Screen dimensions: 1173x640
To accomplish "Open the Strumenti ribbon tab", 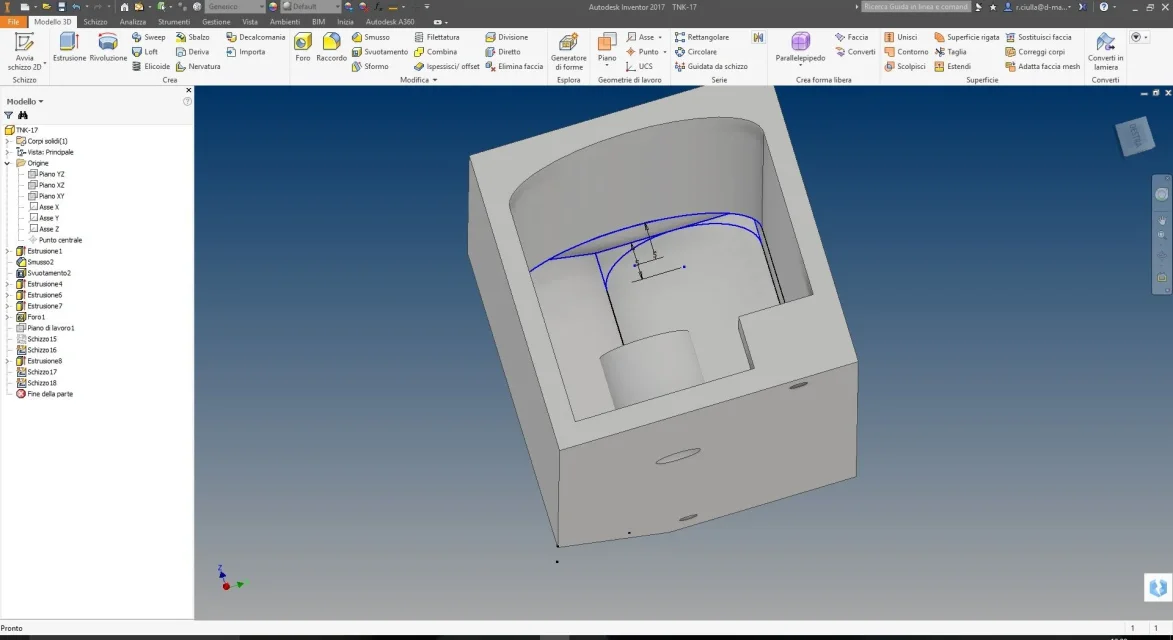I will pyautogui.click(x=174, y=22).
